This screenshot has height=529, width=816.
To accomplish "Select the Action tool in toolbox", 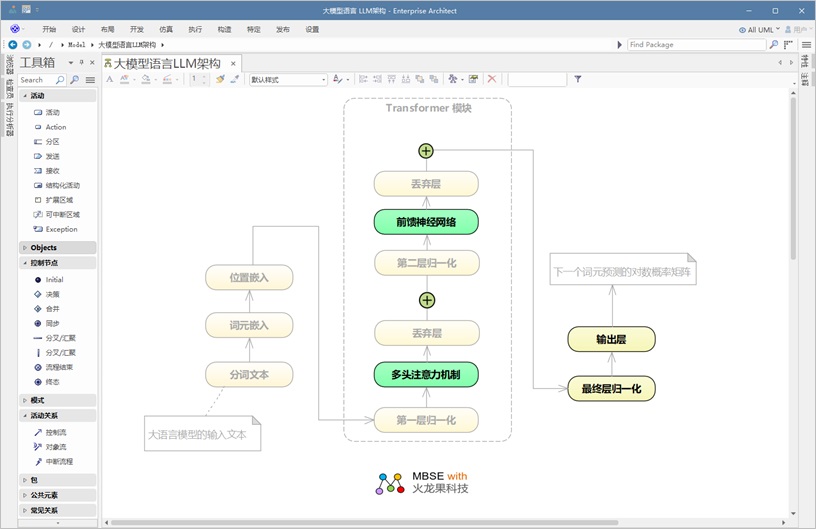I will click(55, 127).
